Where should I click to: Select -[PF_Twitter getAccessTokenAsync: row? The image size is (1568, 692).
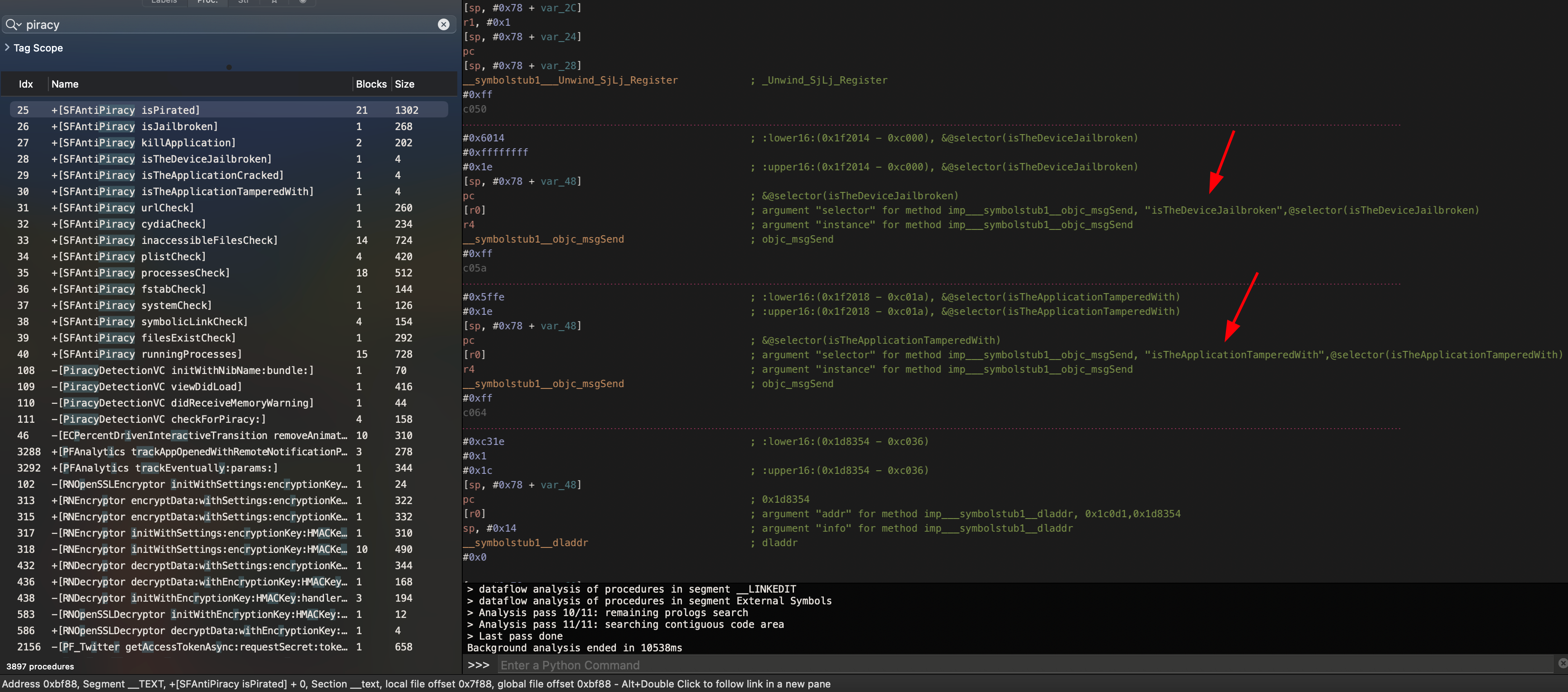pyautogui.click(x=229, y=646)
